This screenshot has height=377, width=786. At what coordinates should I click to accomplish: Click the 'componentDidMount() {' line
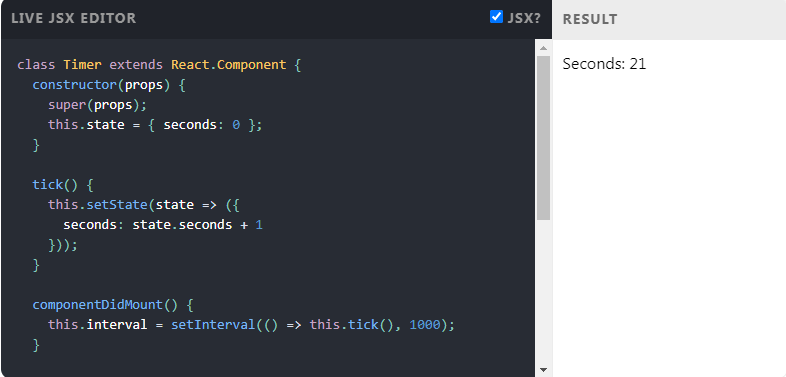113,305
